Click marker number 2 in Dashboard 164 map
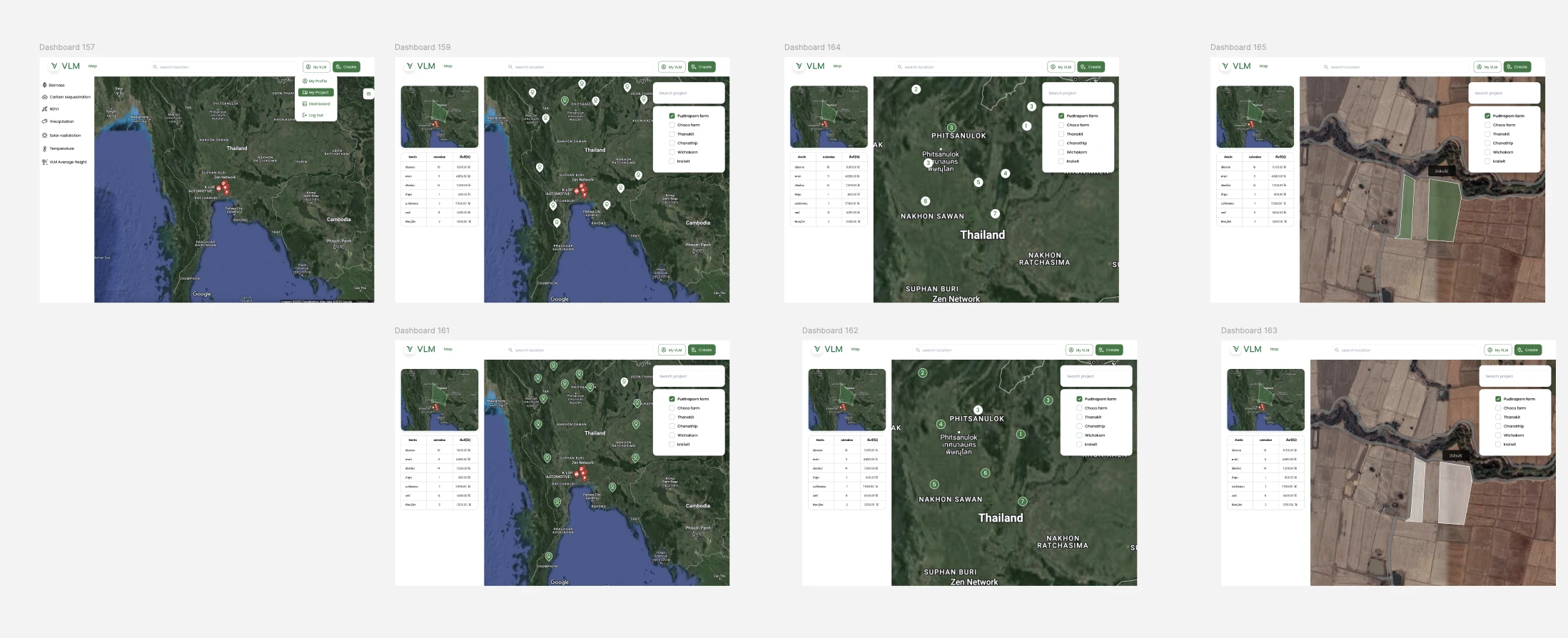Image resolution: width=1568 pixels, height=638 pixels. tap(916, 89)
